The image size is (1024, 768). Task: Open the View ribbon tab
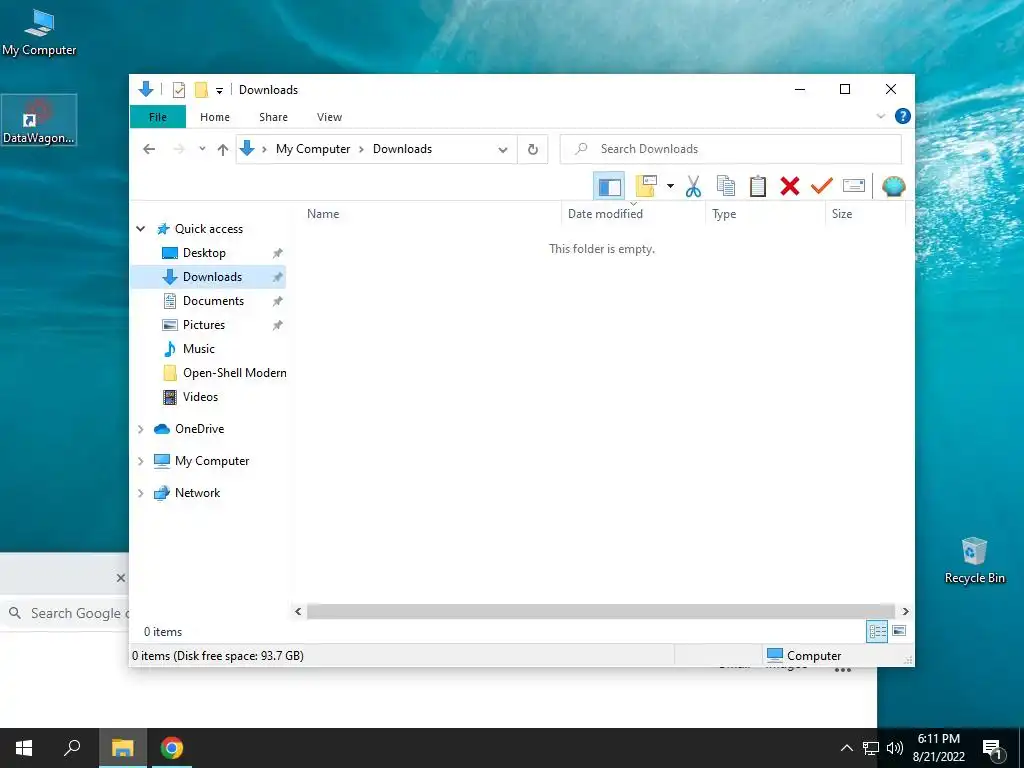coord(329,117)
